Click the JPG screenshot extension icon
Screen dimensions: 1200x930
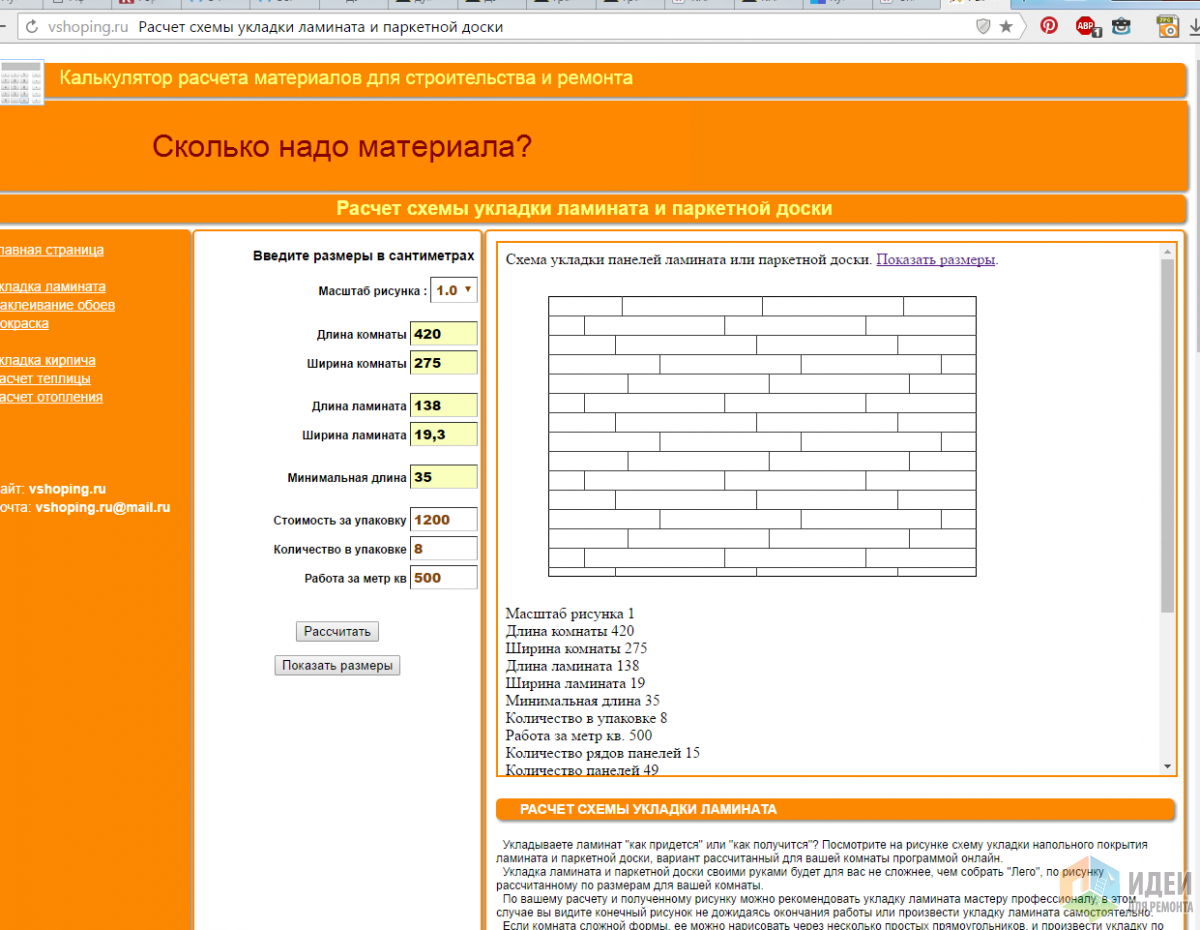(x=1167, y=27)
